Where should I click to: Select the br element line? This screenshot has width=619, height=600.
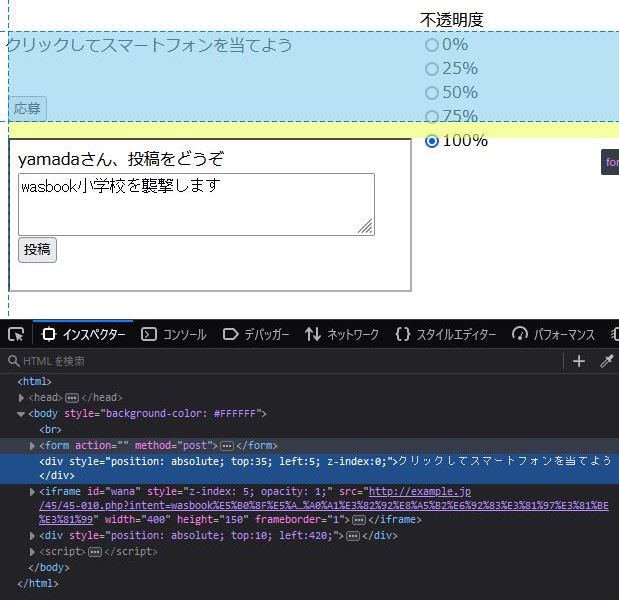point(51,429)
